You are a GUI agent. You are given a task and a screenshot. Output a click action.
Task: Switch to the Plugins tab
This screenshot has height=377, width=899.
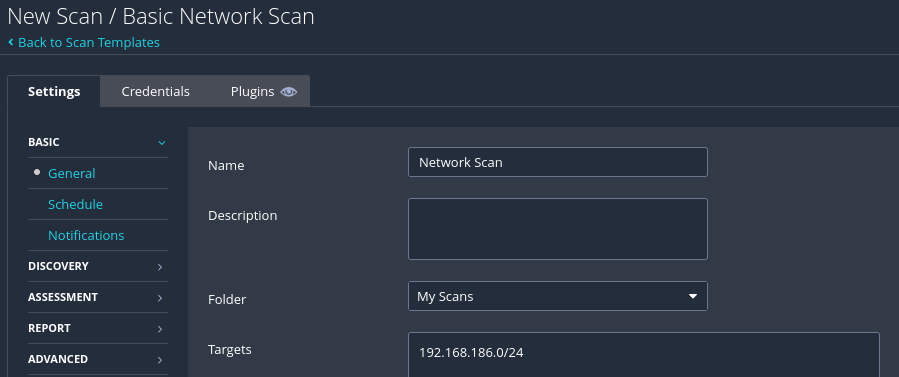click(263, 92)
